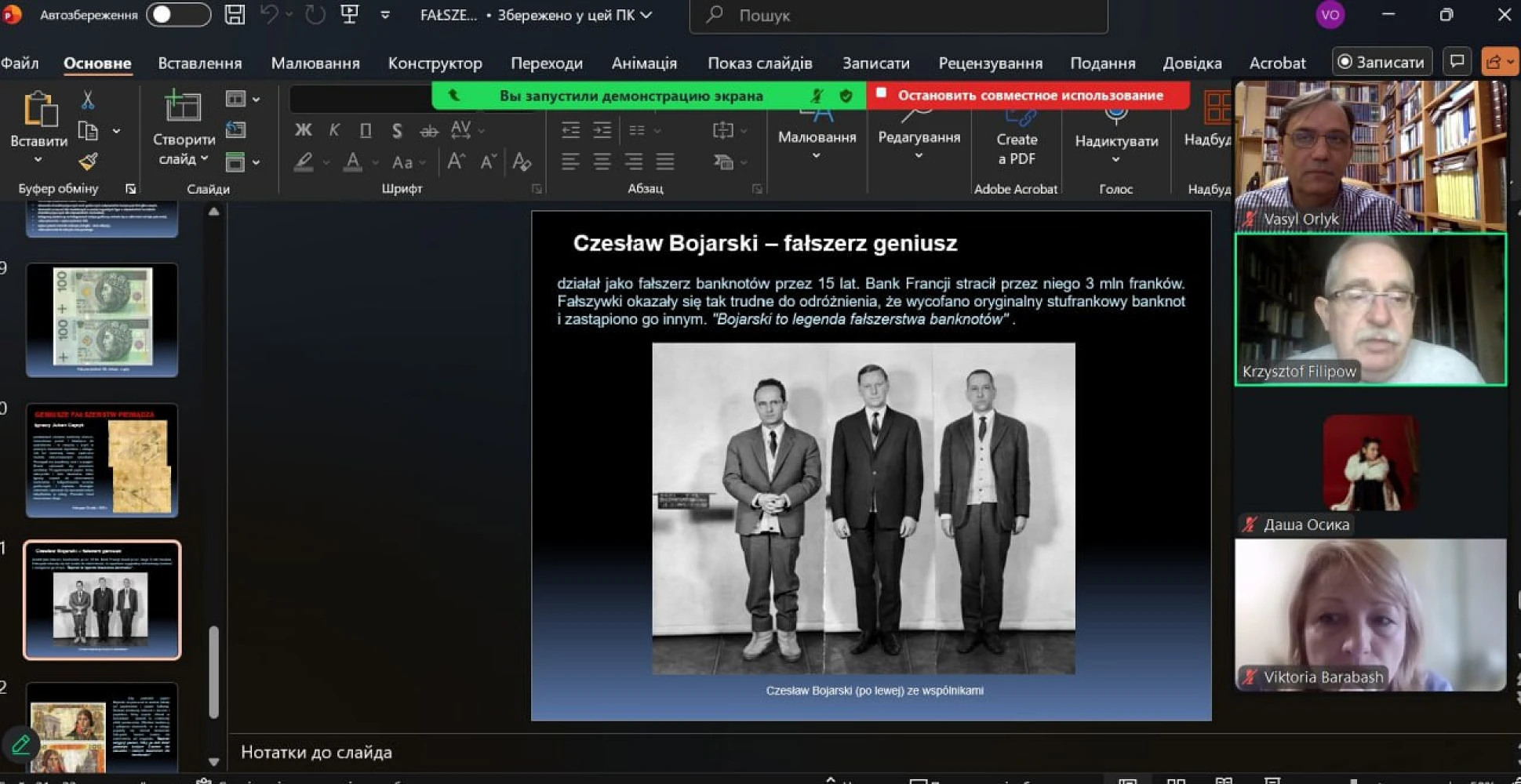The height and width of the screenshot is (784, 1521).
Task: Apply italic formatting with K button
Action: [334, 130]
